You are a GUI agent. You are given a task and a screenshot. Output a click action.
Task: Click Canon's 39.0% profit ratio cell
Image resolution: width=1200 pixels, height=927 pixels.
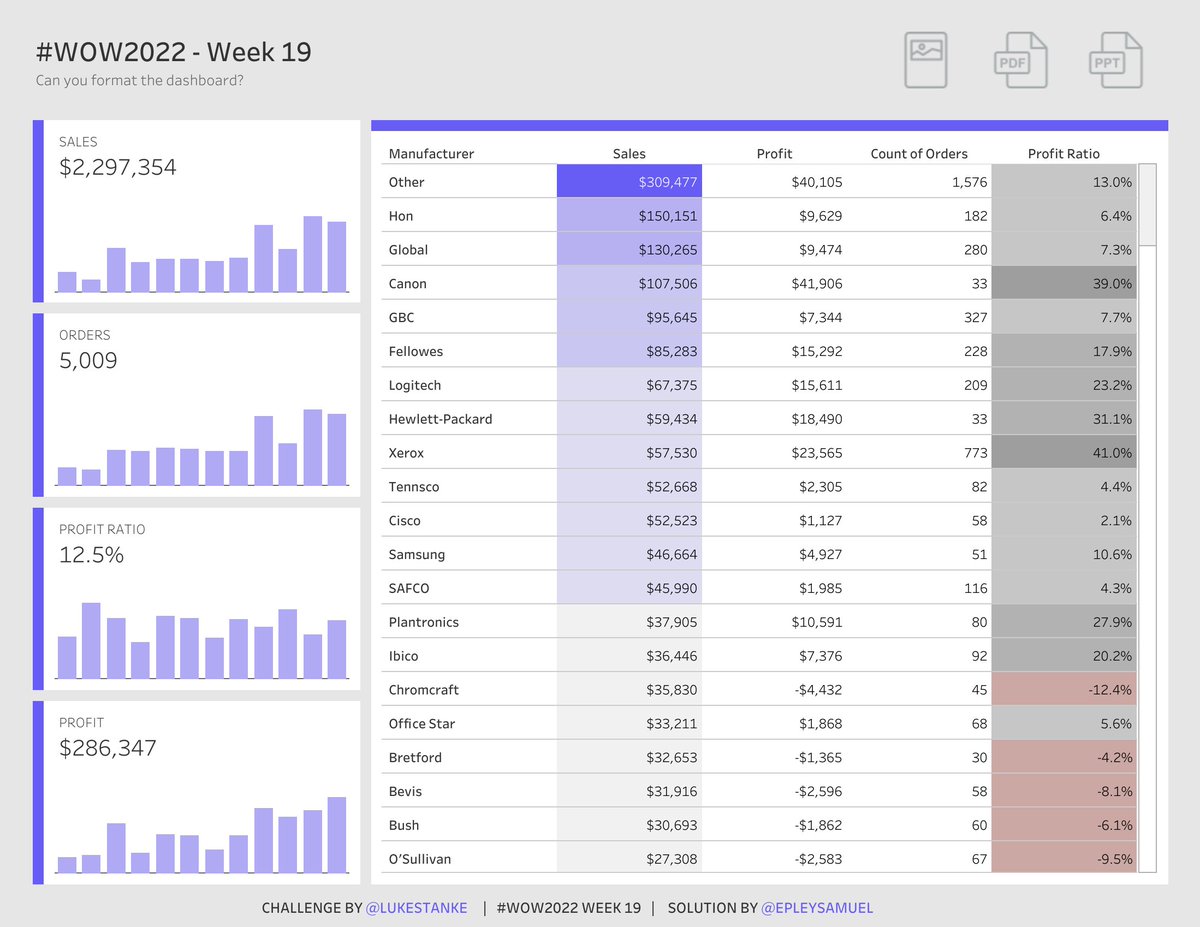click(1064, 284)
